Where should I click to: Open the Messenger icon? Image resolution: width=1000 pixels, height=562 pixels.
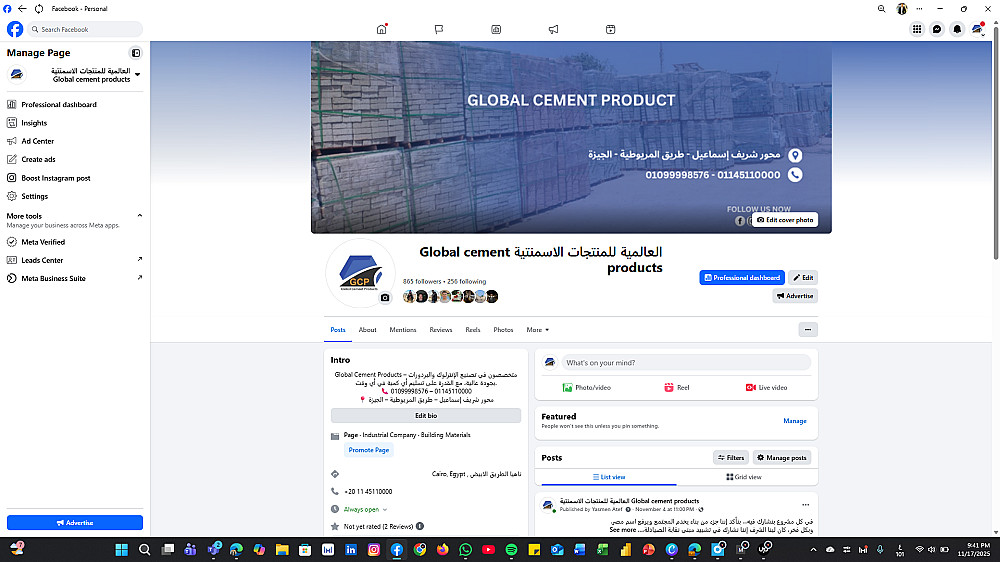(x=937, y=29)
